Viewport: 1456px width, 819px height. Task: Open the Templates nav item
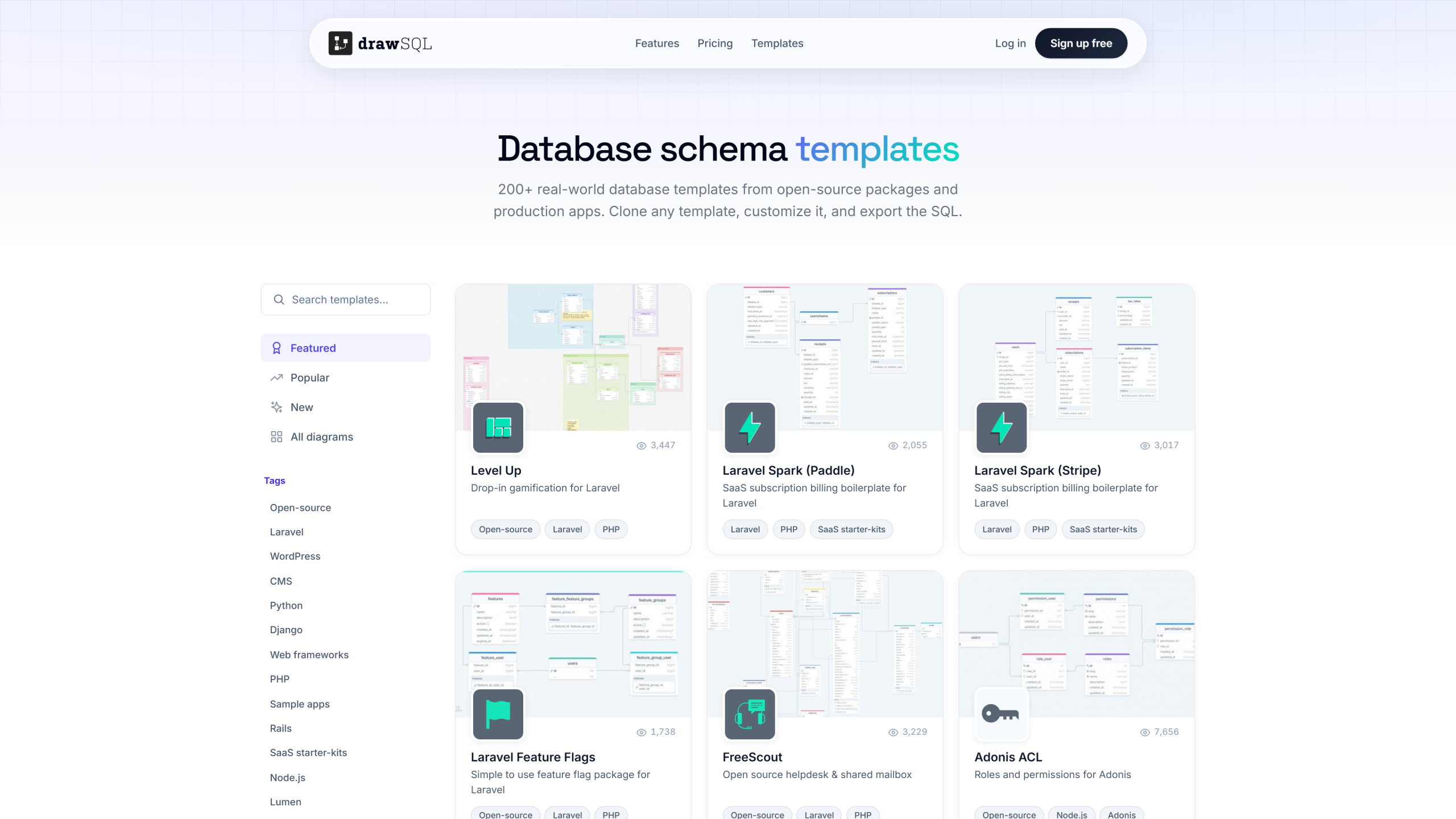pyautogui.click(x=777, y=43)
